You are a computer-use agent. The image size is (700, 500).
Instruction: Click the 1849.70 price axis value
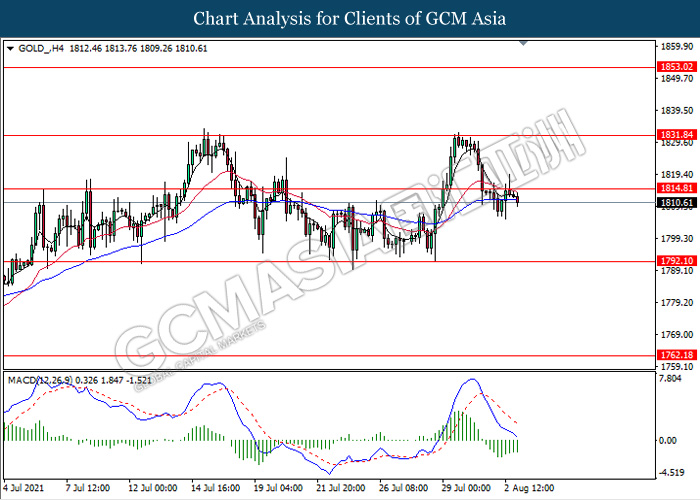click(677, 79)
